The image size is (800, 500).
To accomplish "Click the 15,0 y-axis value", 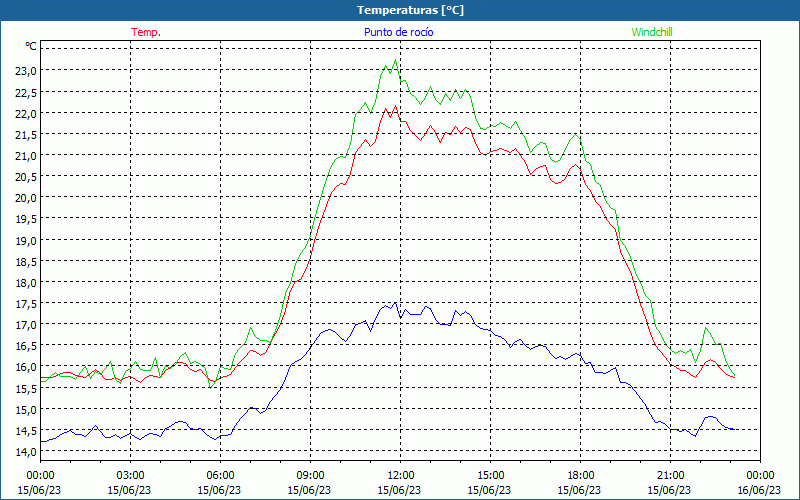I will 26,410.
